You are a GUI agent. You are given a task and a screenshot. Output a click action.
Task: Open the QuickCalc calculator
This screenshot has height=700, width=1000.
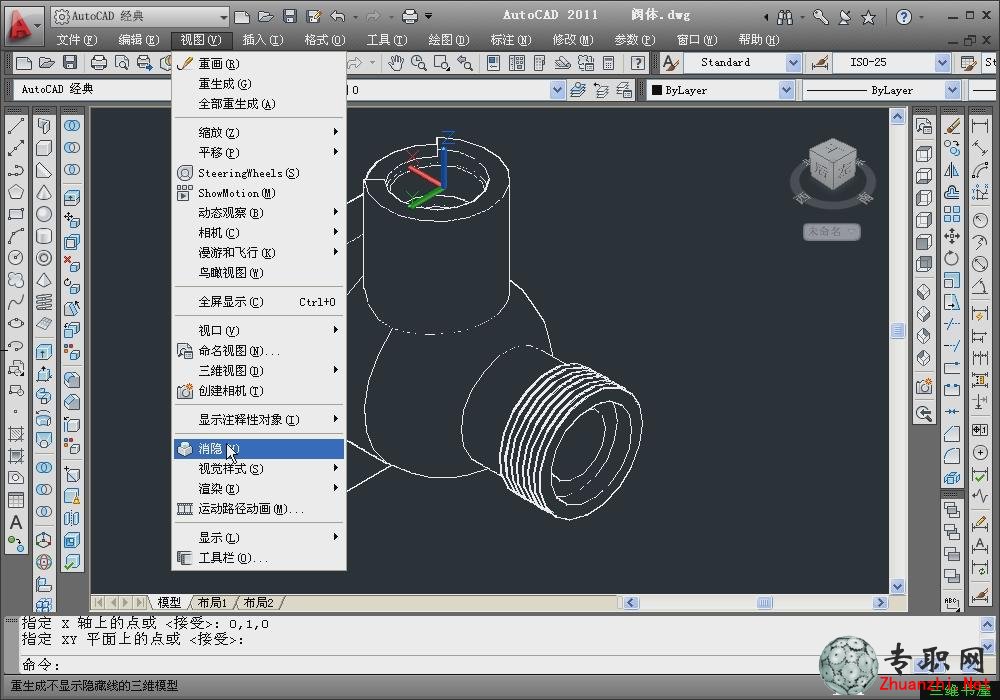tap(609, 62)
